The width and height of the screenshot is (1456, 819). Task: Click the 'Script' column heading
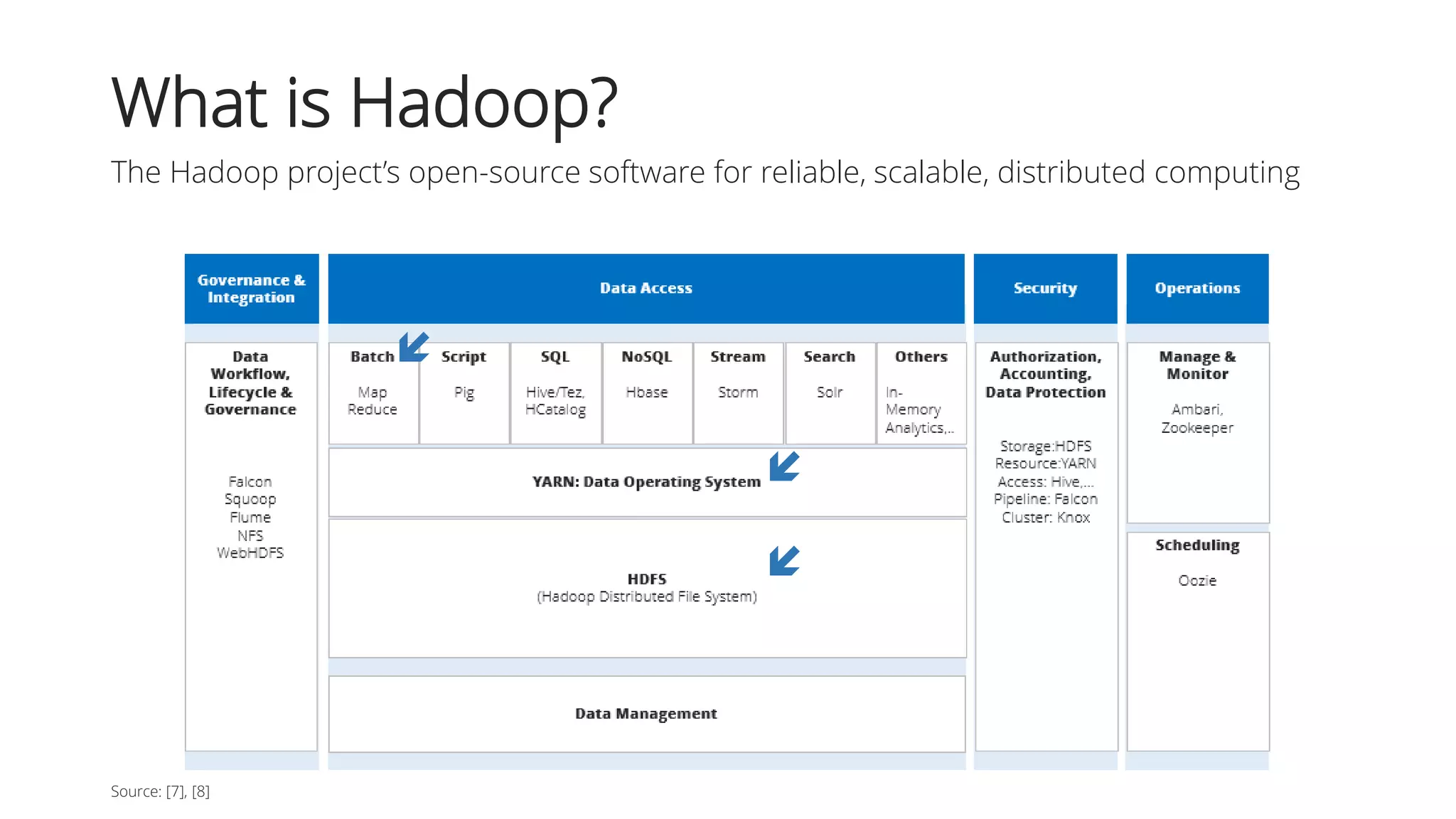coord(464,357)
